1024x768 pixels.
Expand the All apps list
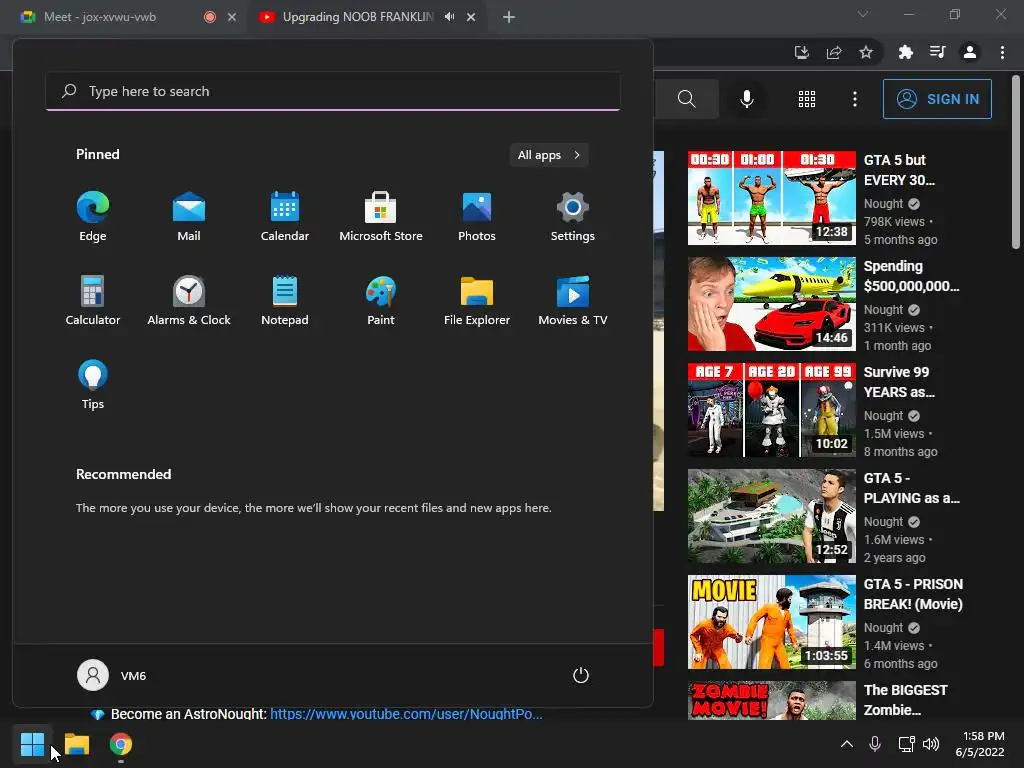coord(549,155)
